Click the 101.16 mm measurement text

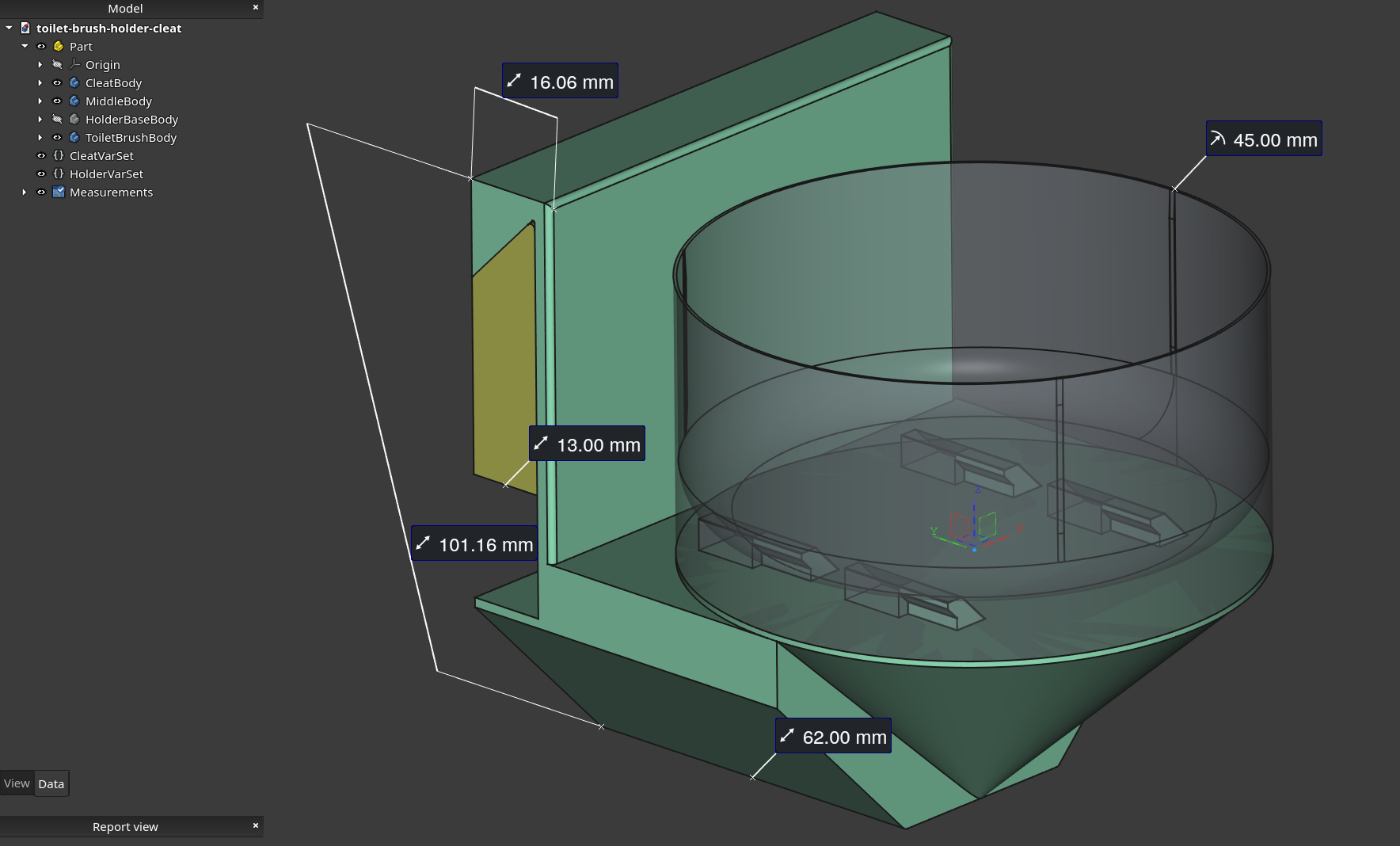point(485,545)
